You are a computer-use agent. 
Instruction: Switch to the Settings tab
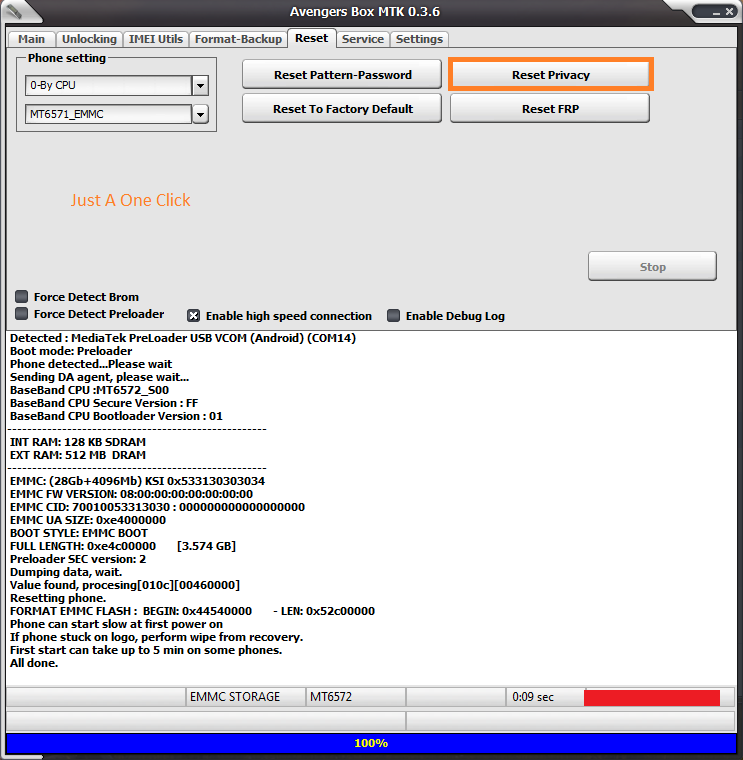[x=419, y=39]
